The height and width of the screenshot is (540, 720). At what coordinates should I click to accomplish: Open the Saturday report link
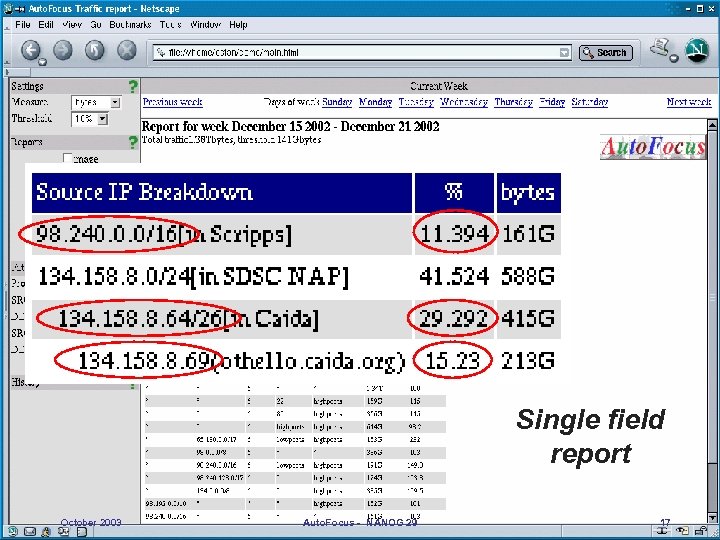[x=590, y=102]
